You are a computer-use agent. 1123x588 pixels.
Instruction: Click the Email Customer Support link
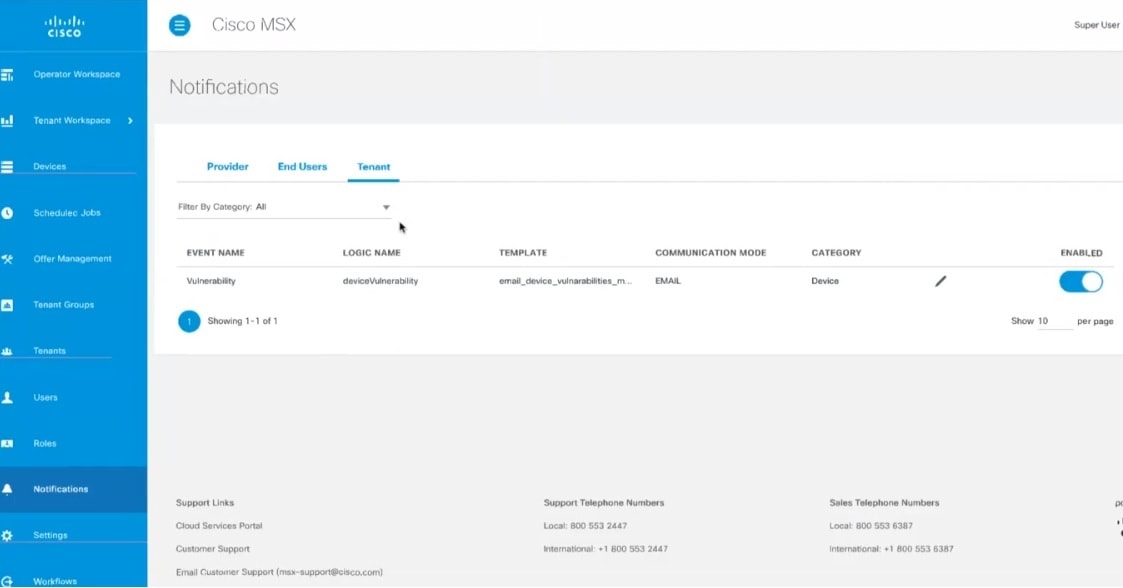pos(279,572)
